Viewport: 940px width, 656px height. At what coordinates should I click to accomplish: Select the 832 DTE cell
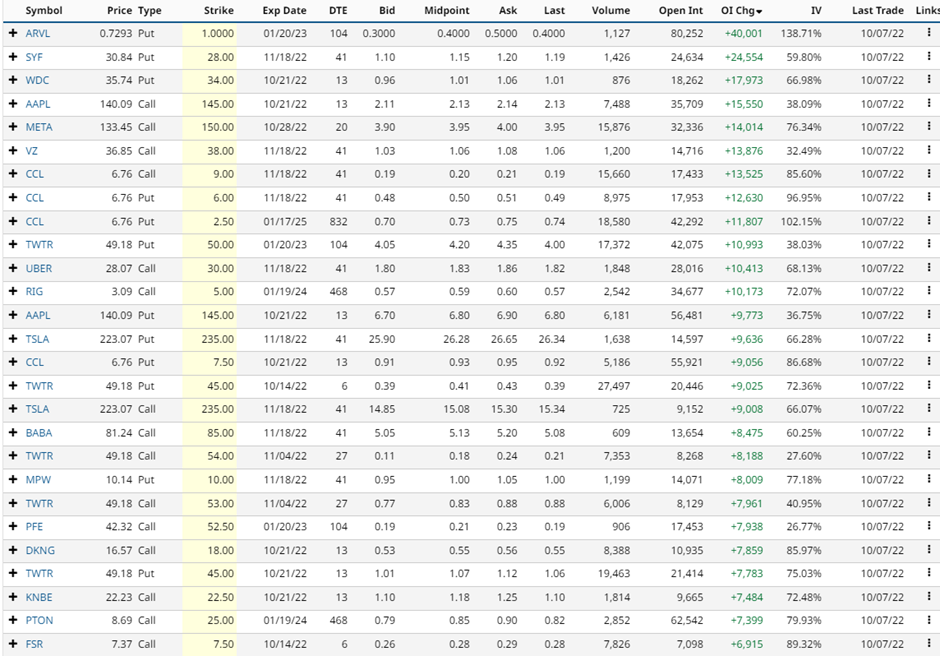[338, 221]
